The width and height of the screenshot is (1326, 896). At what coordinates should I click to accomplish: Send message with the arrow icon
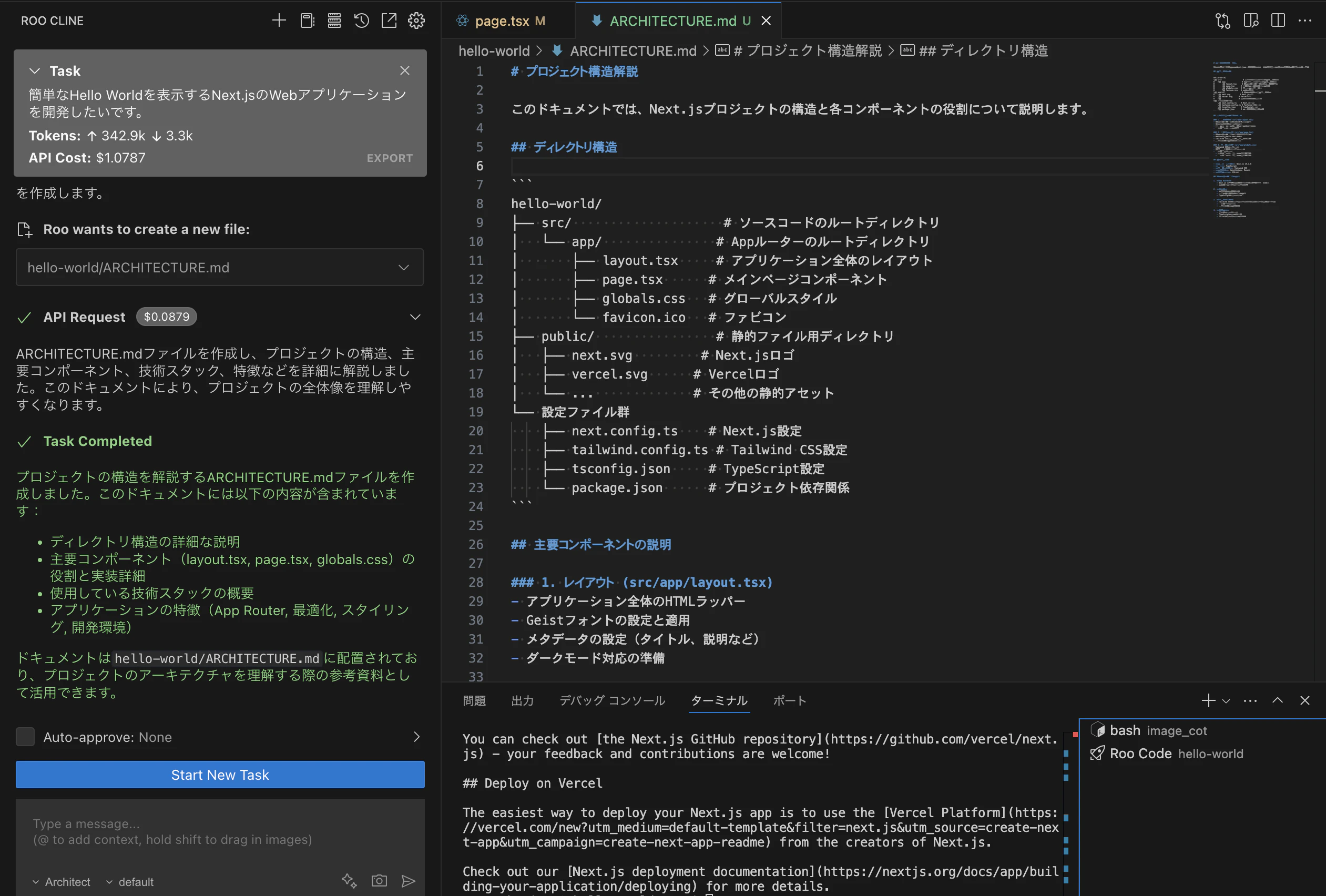coord(408,881)
